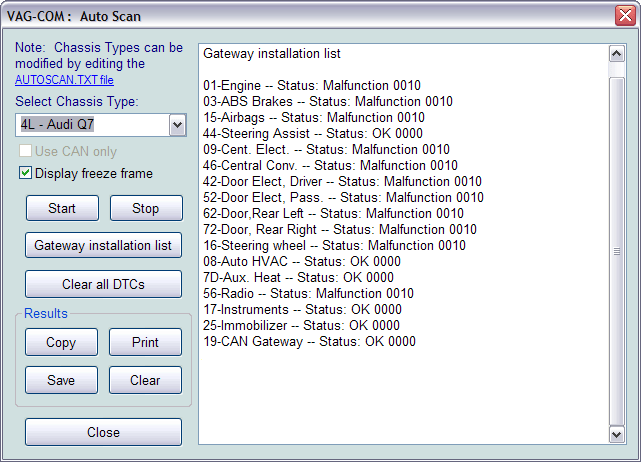Image resolution: width=641 pixels, height=462 pixels.
Task: Click the scrollbar down arrow
Action: [616, 435]
